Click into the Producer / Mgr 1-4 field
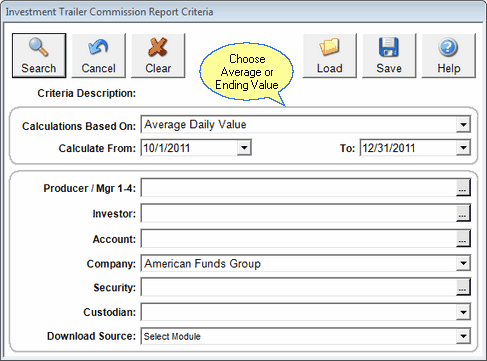Screen dimensions: 487x361 (x=299, y=188)
